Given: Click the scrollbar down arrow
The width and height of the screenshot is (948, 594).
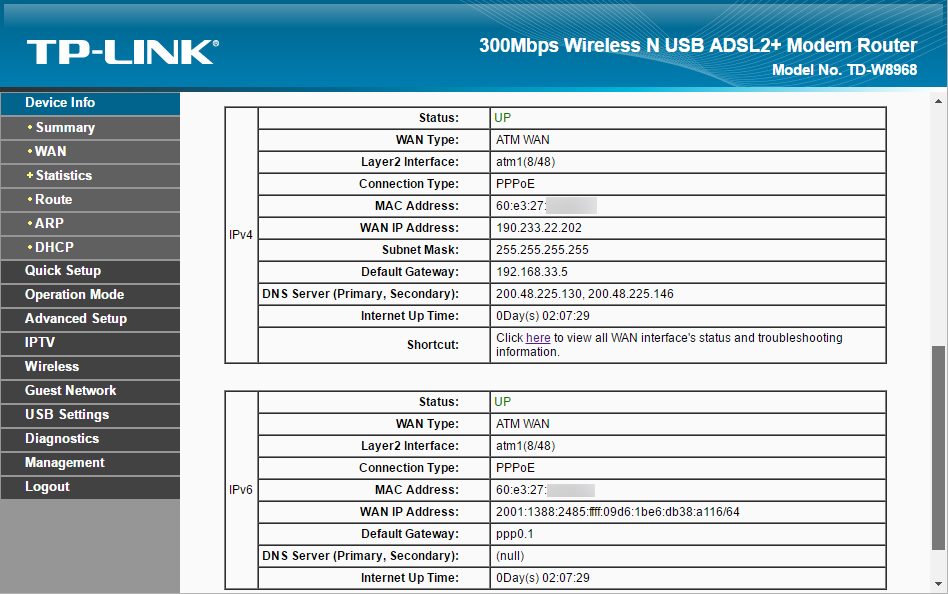Looking at the screenshot, I should click(x=938, y=584).
